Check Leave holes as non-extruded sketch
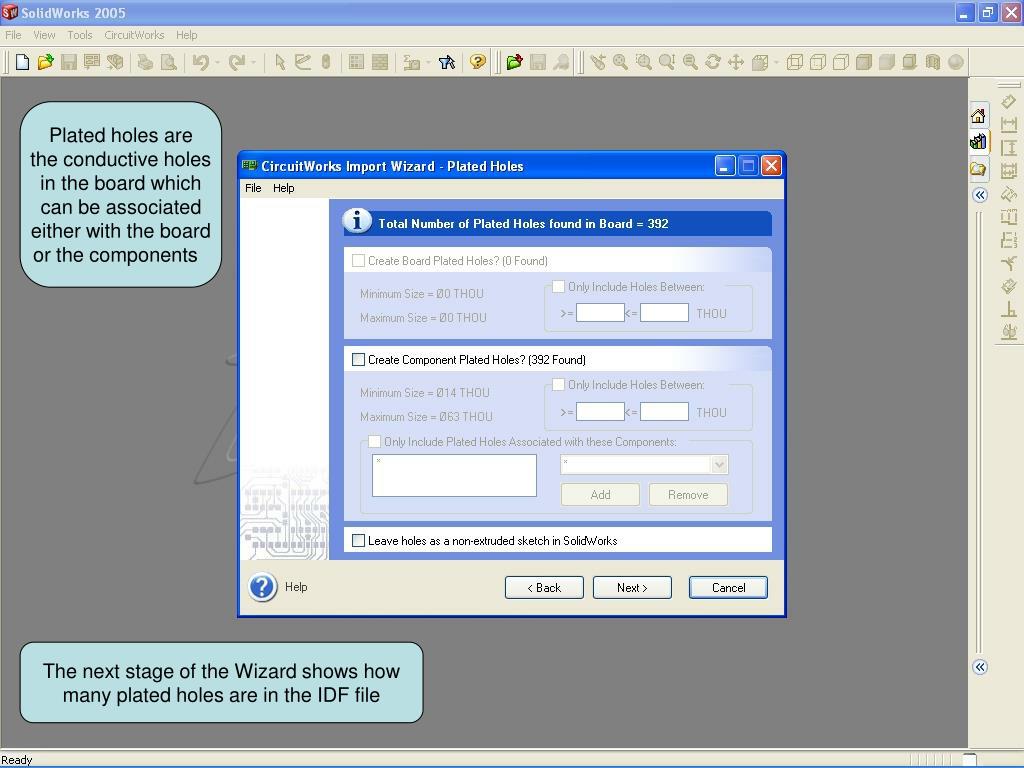1024x768 pixels. (359, 540)
